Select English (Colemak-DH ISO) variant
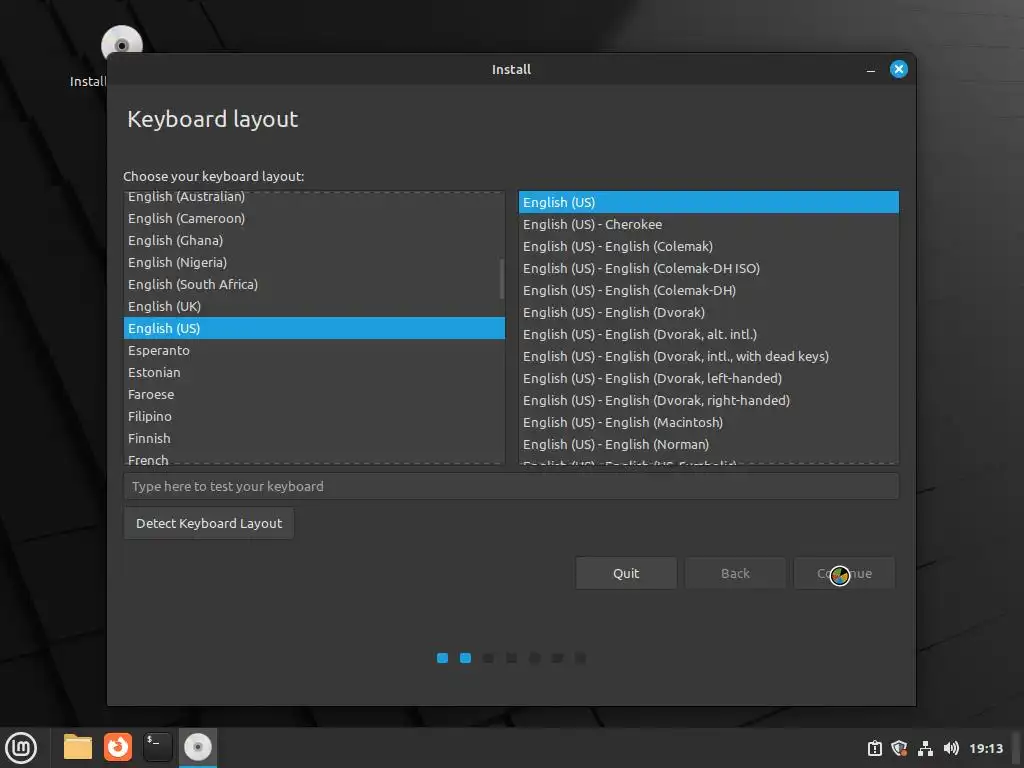 709,268
